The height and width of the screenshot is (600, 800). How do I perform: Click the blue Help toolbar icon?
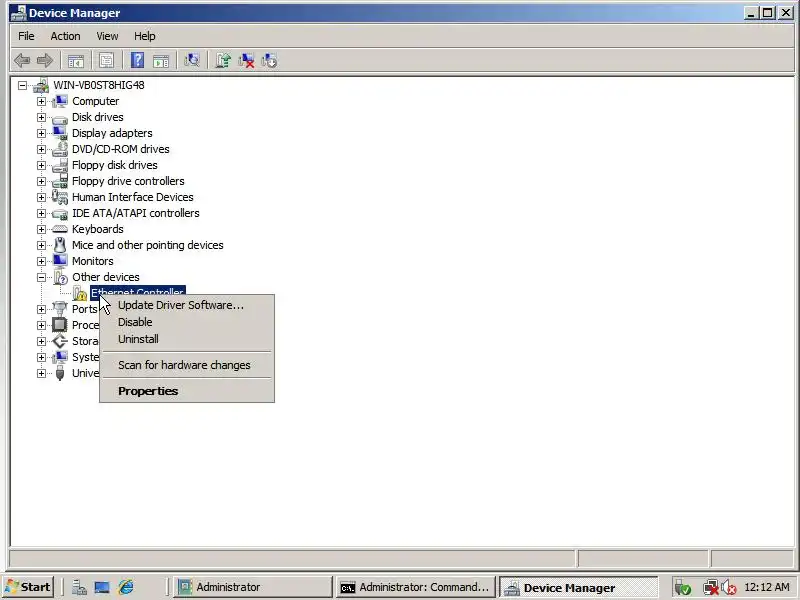coord(137,61)
